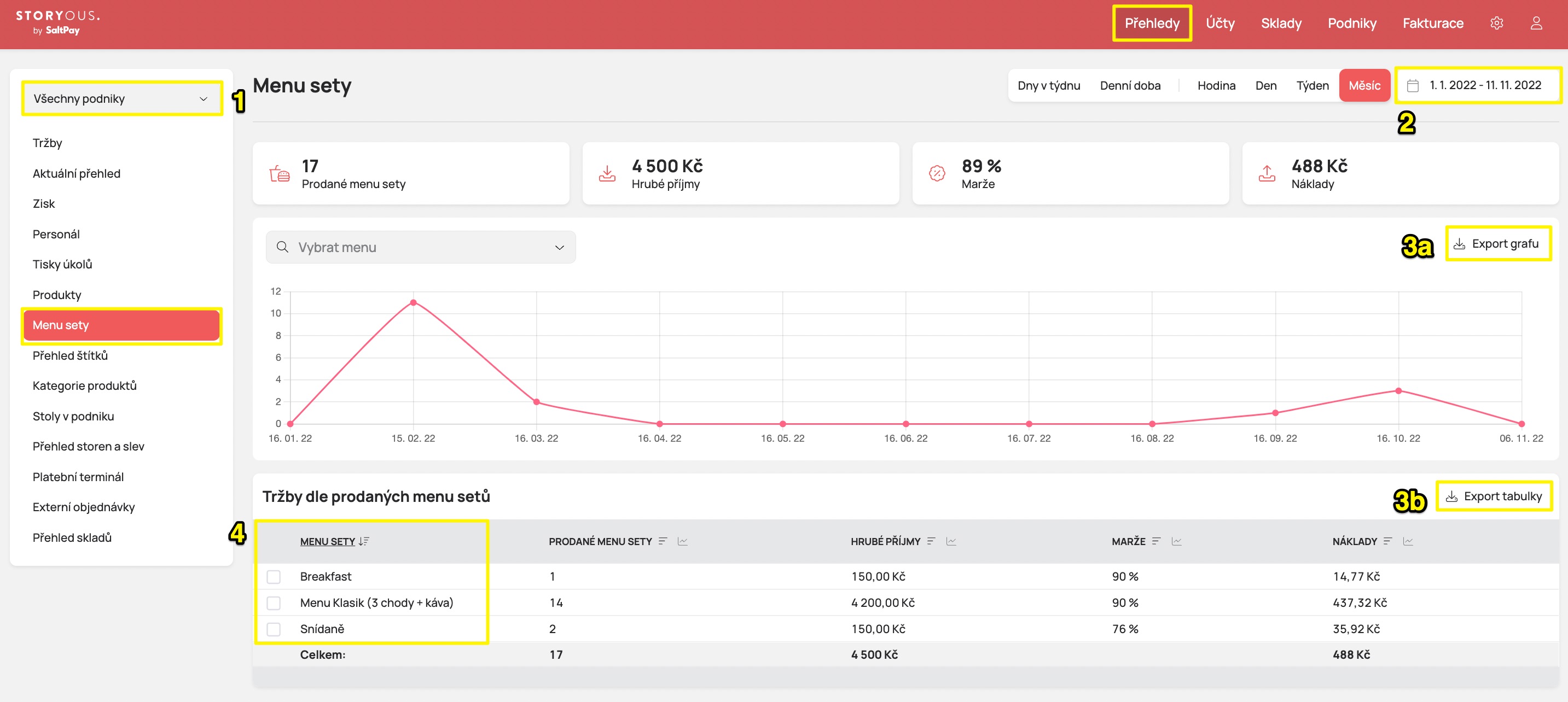Select Měsíc grouping

1364,86
